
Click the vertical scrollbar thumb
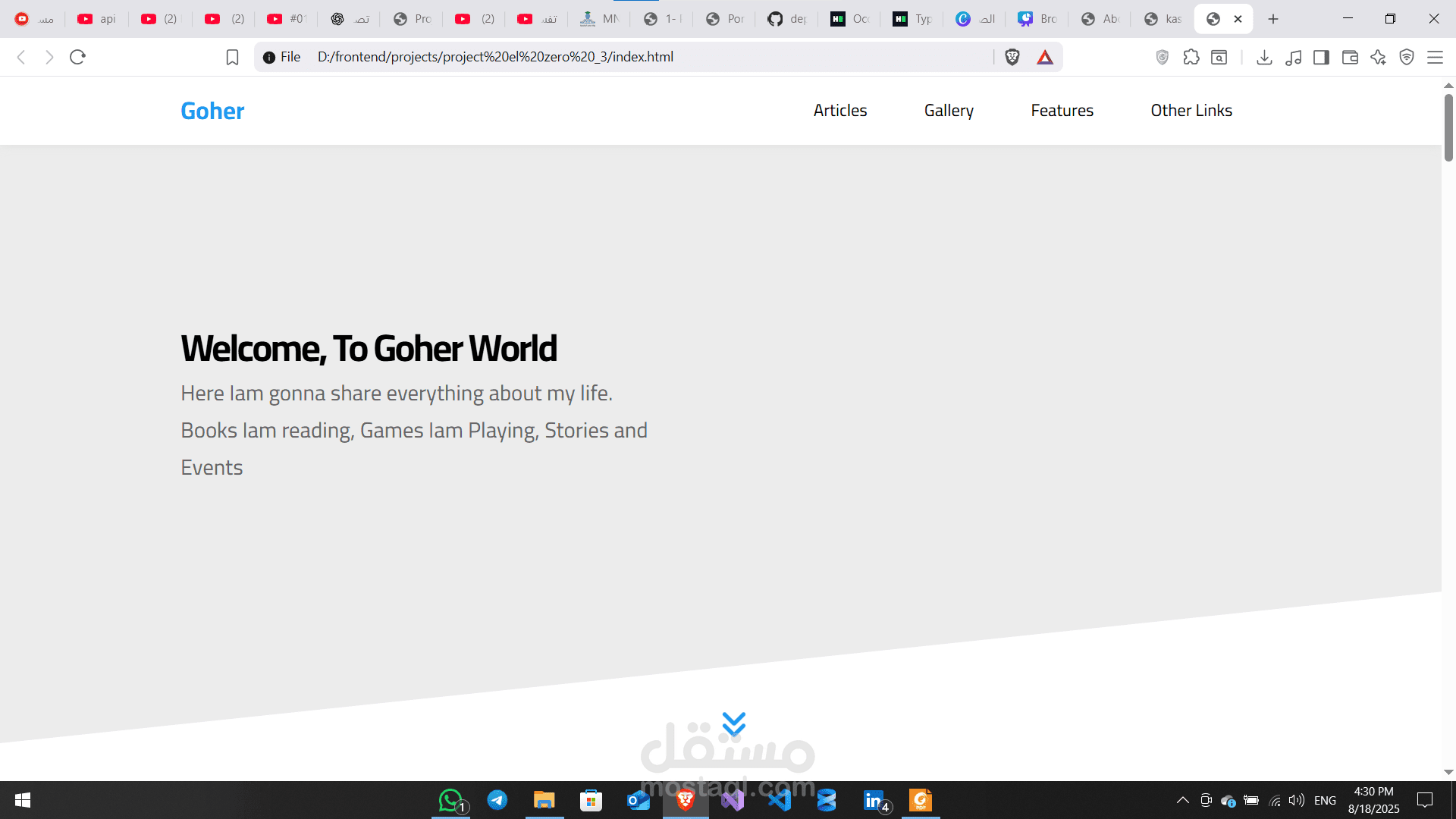[1448, 127]
